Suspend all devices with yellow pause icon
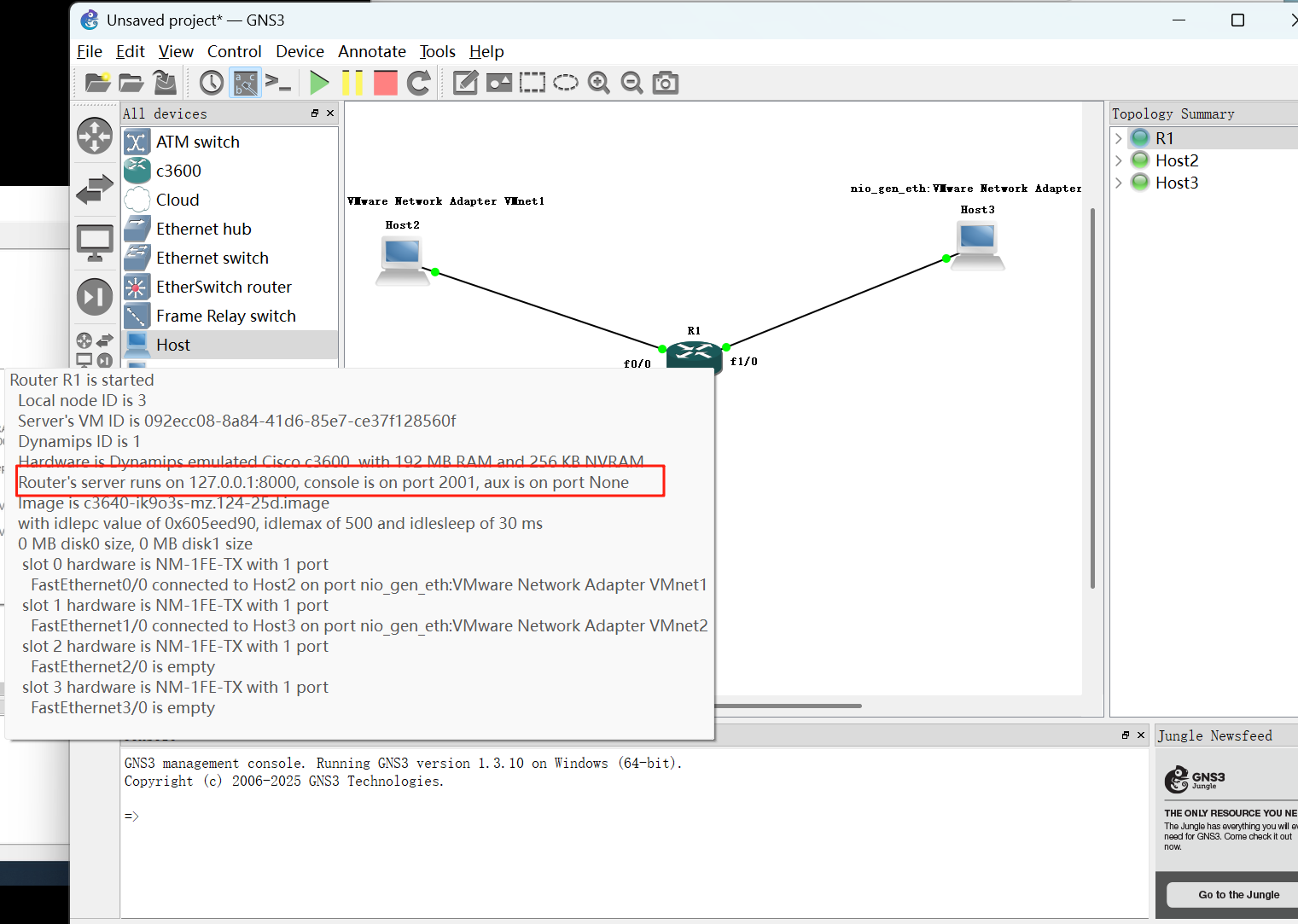The width and height of the screenshot is (1298, 924). click(x=352, y=83)
